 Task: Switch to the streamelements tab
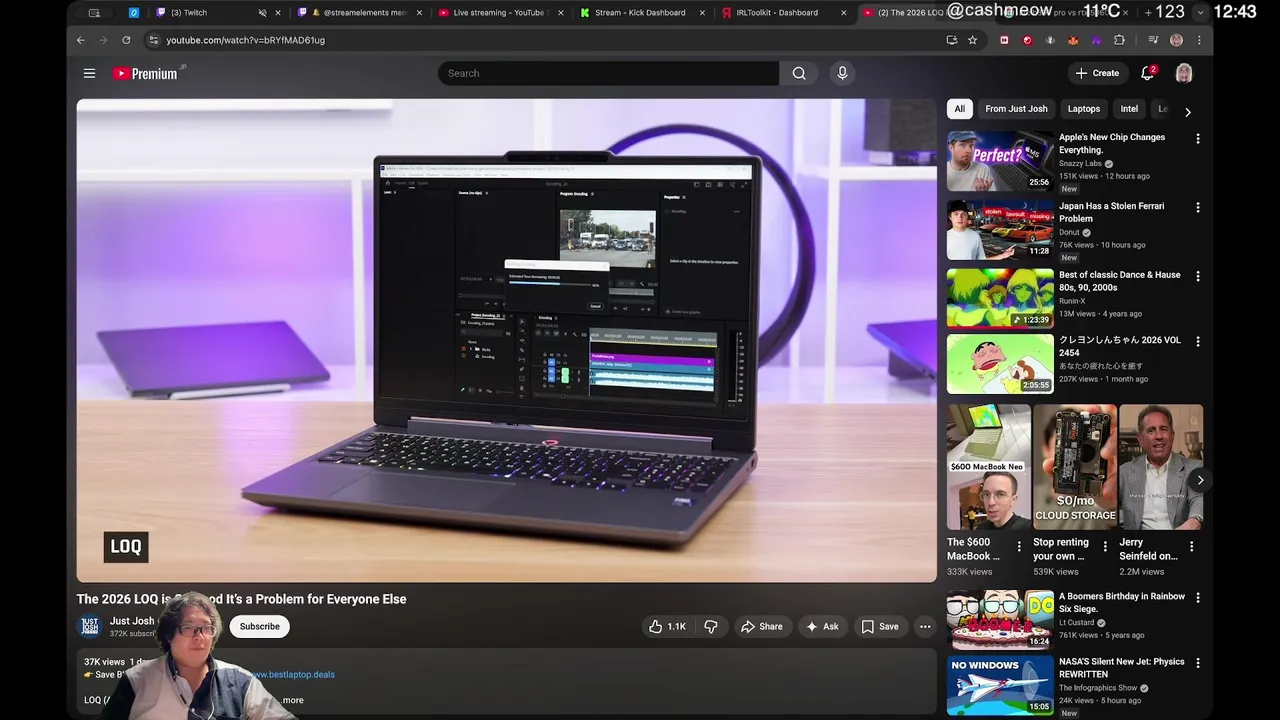pos(360,13)
